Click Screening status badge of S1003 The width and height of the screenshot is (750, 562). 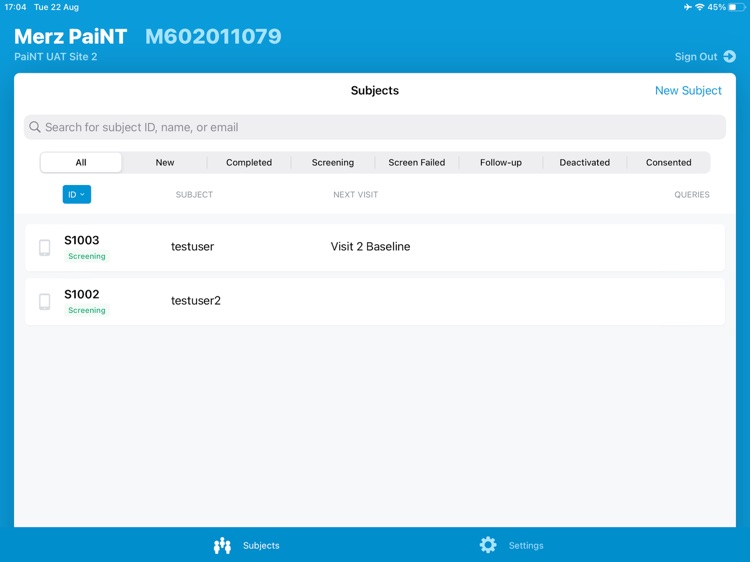point(87,256)
